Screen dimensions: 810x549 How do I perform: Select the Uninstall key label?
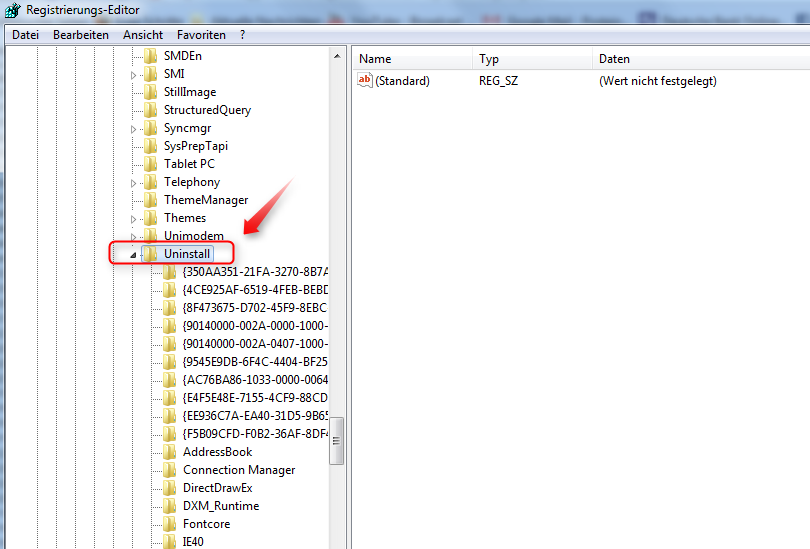tap(187, 254)
